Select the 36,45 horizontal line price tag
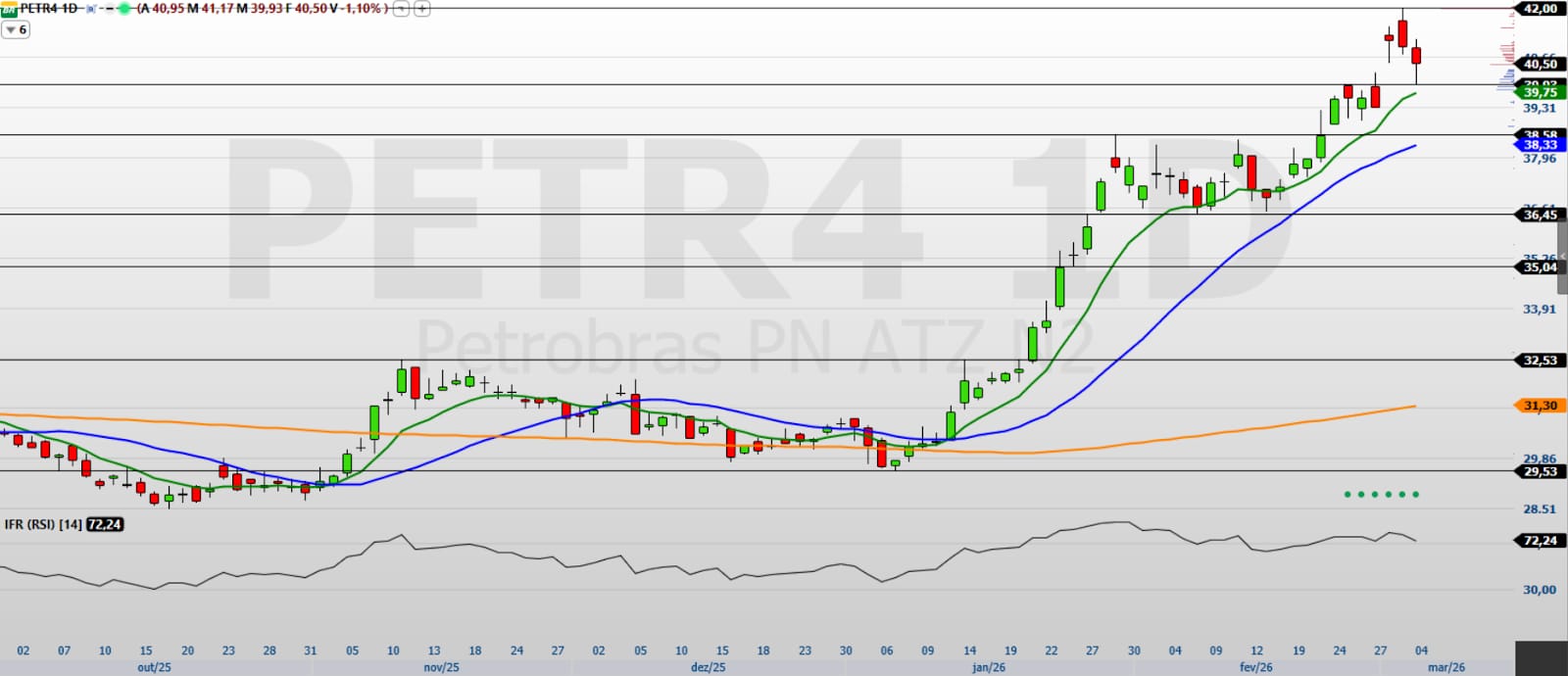Screen dimensions: 1568x676 pos(1540,215)
